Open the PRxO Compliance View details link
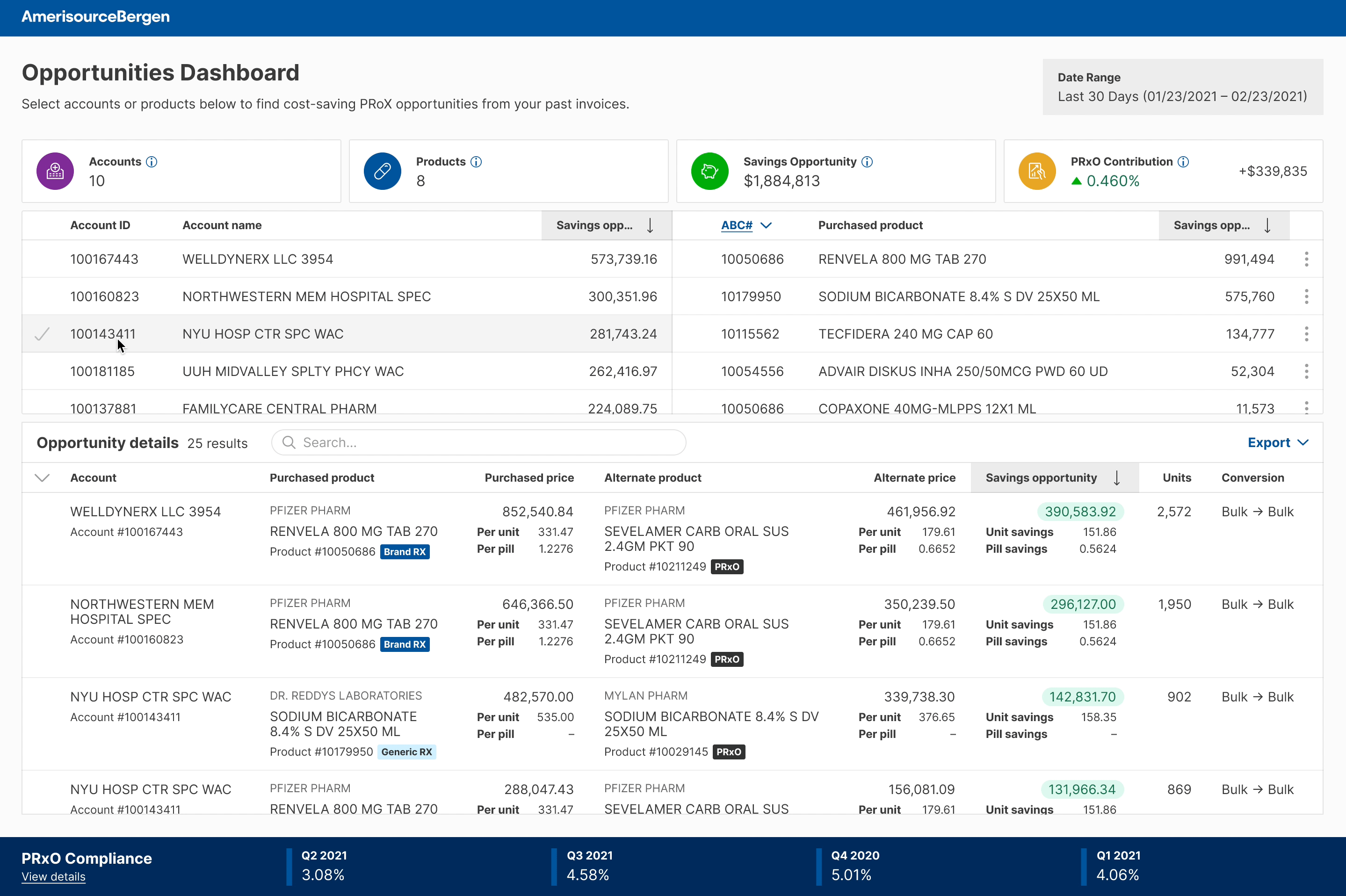1346x896 pixels. (53, 876)
